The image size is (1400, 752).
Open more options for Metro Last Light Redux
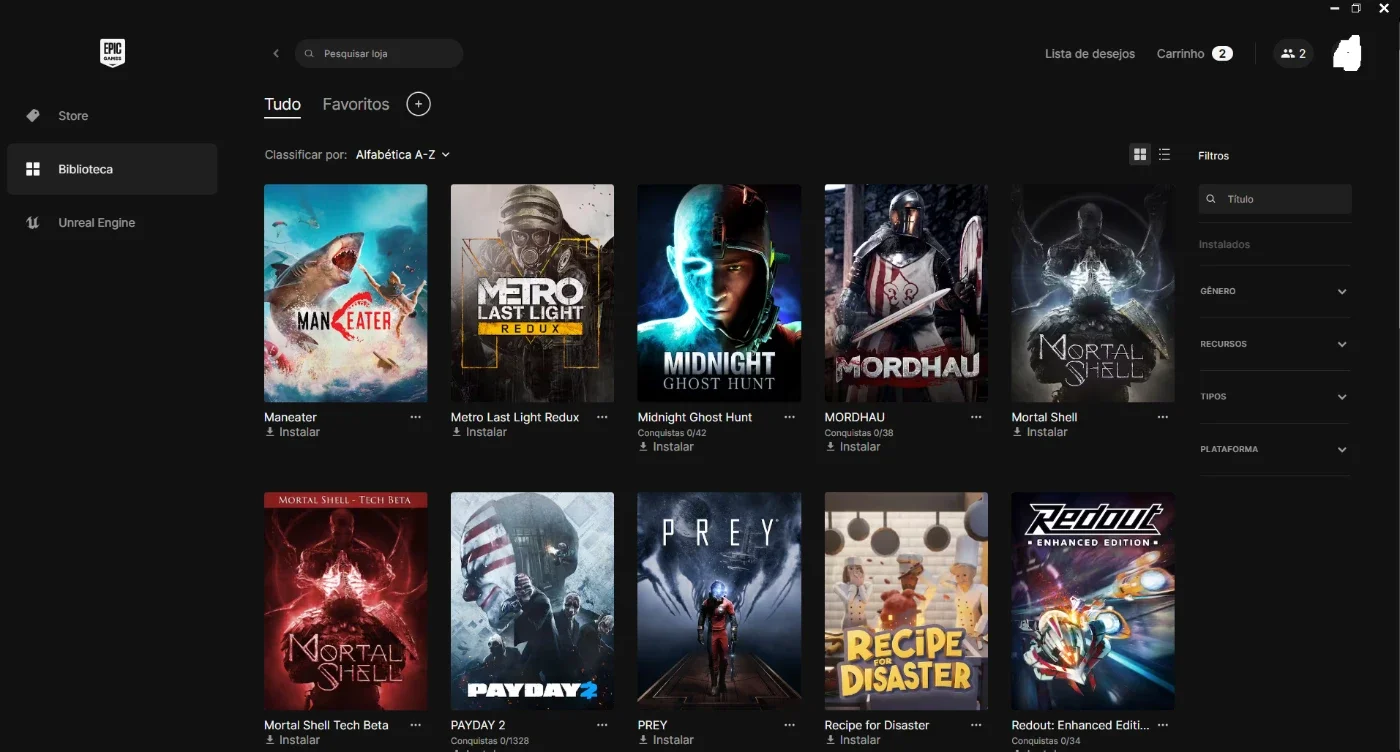(x=602, y=417)
